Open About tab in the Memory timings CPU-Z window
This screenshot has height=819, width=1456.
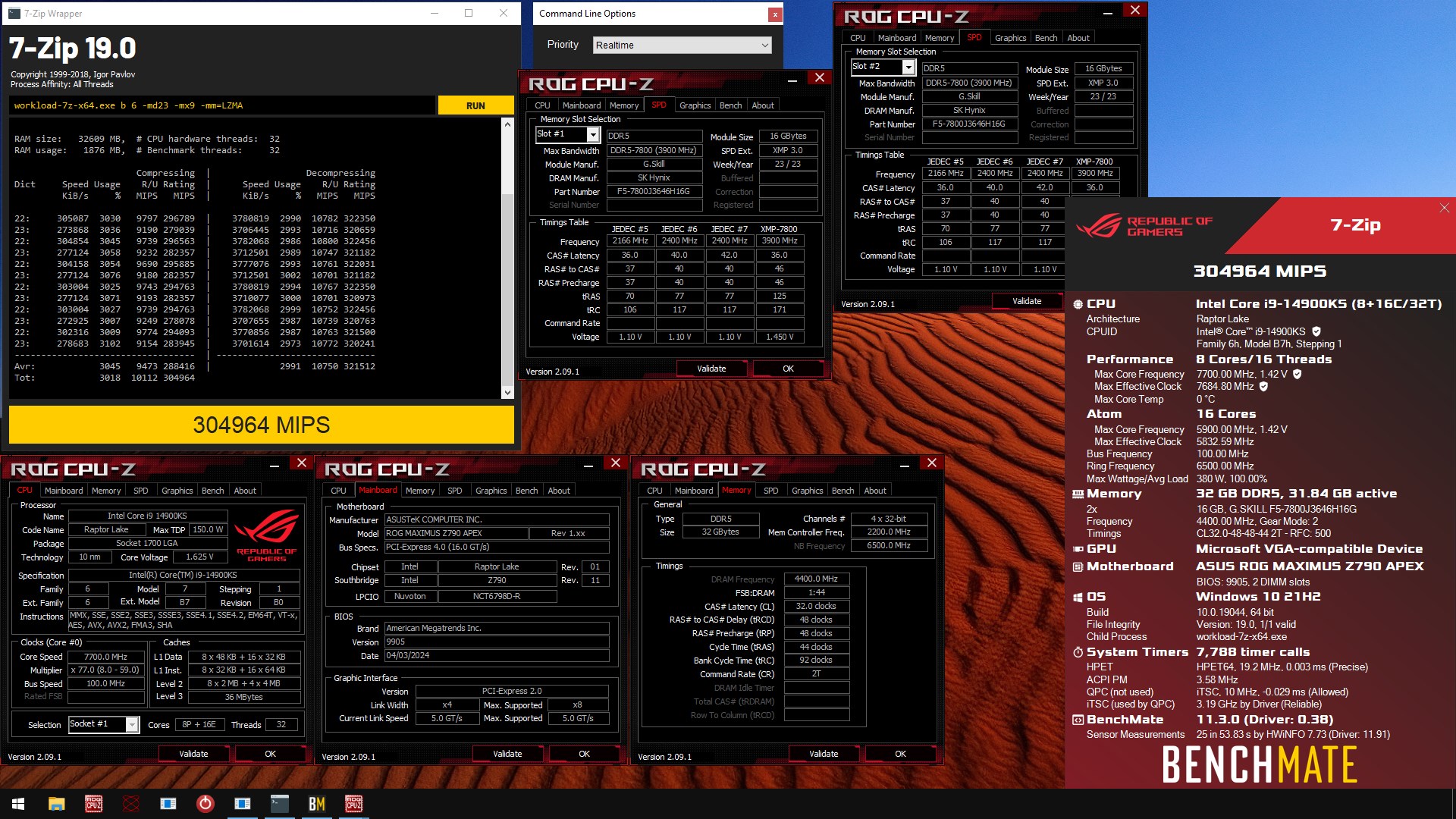click(x=874, y=491)
